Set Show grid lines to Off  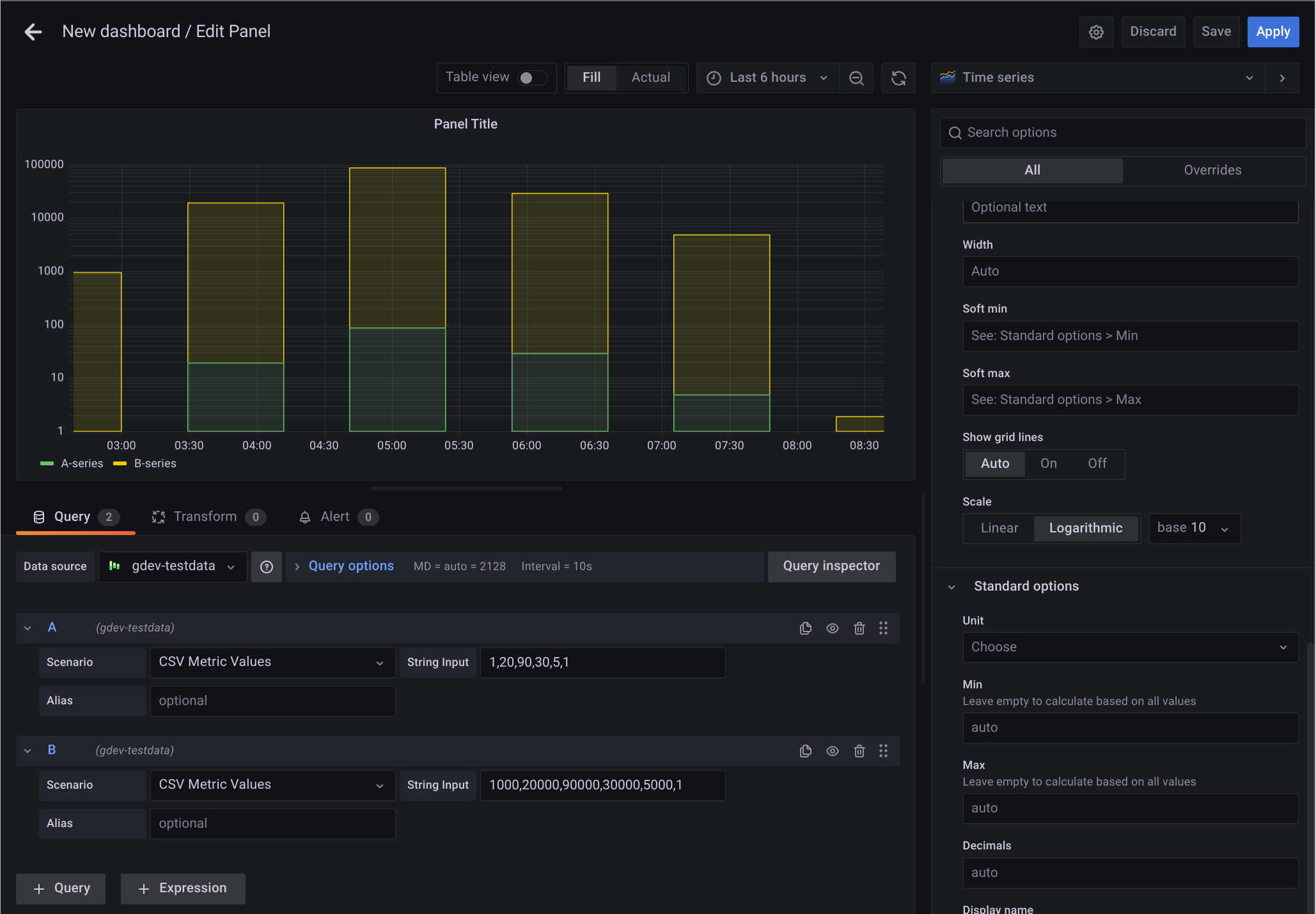pos(1097,463)
